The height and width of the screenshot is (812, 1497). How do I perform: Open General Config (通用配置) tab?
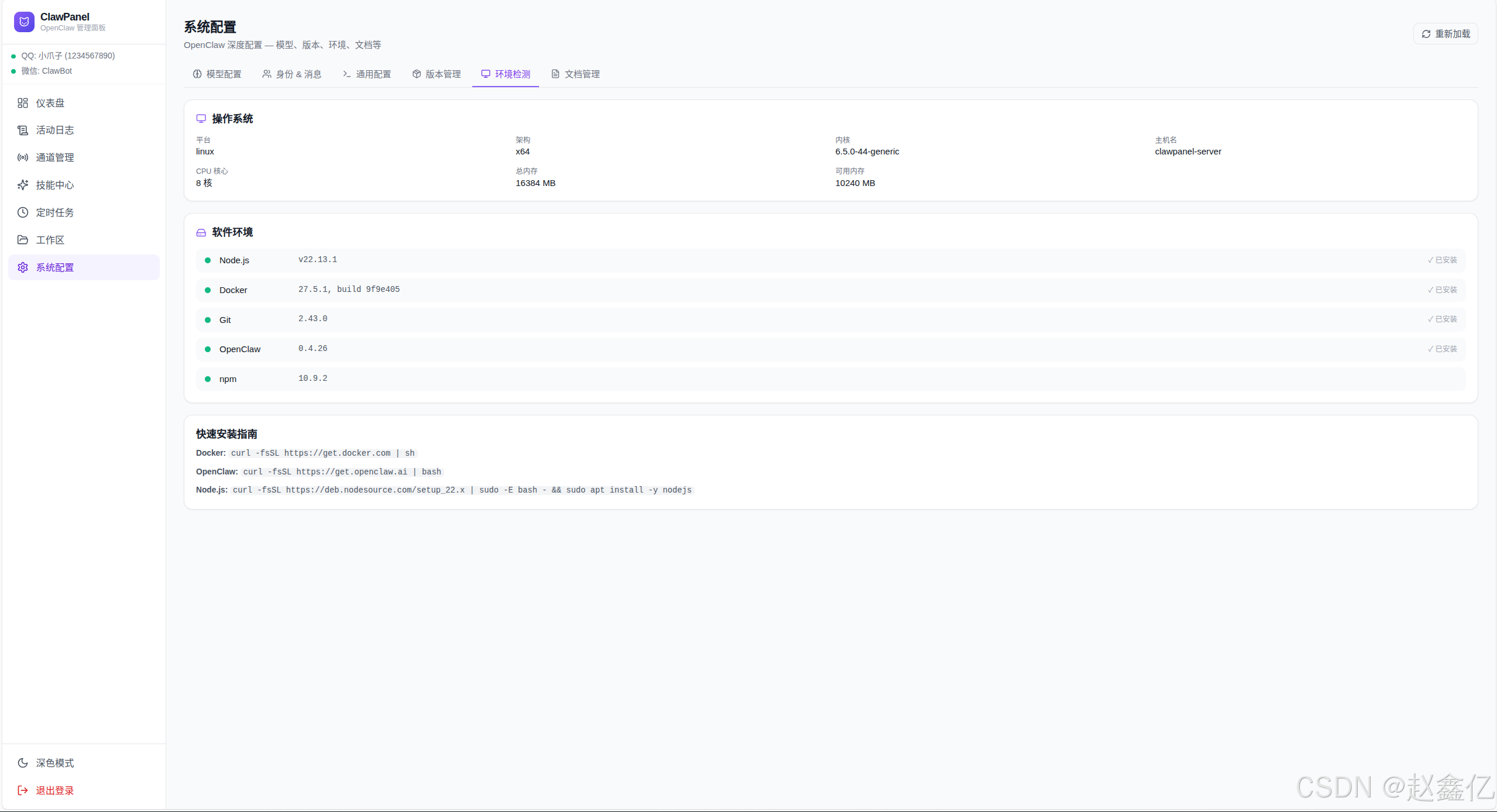tap(367, 74)
